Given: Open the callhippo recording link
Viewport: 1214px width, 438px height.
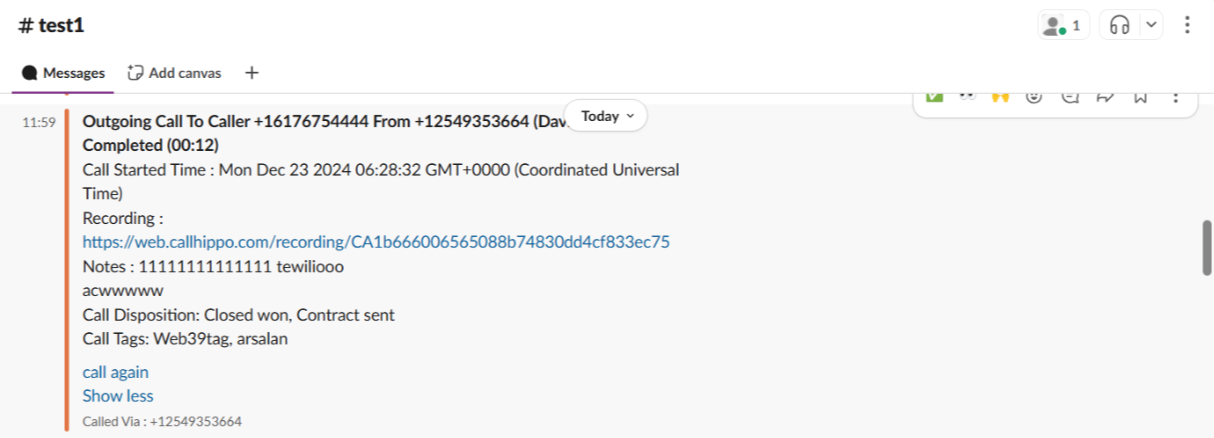Looking at the screenshot, I should (x=376, y=242).
